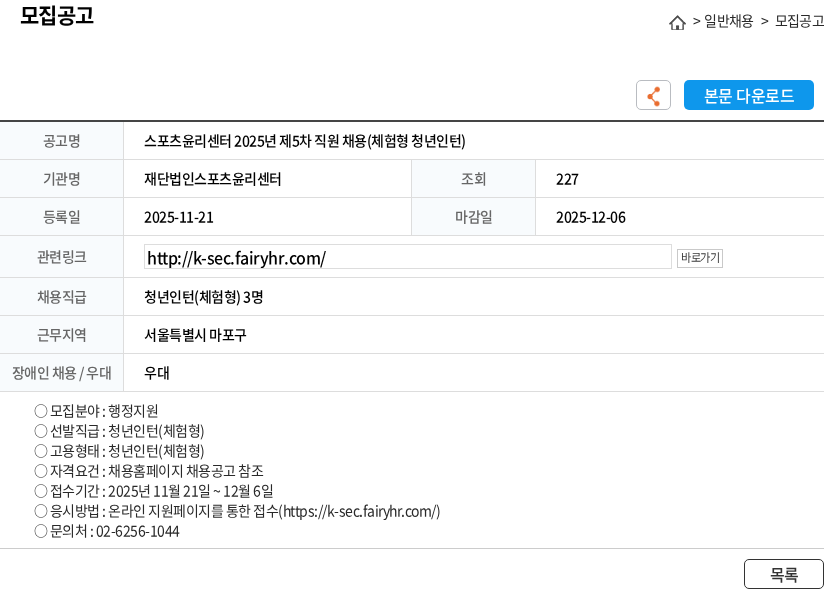The image size is (824, 589).
Task: Return to list with 목록 button
Action: 784,574
